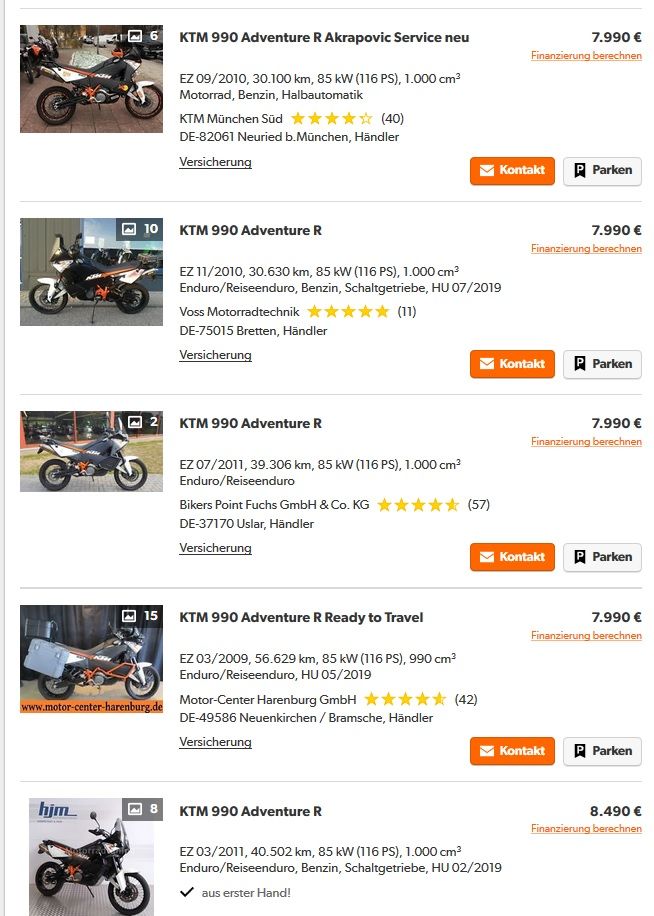Click the image gallery icon on the first KTM listing
The height and width of the screenshot is (916, 654).
click(135, 36)
